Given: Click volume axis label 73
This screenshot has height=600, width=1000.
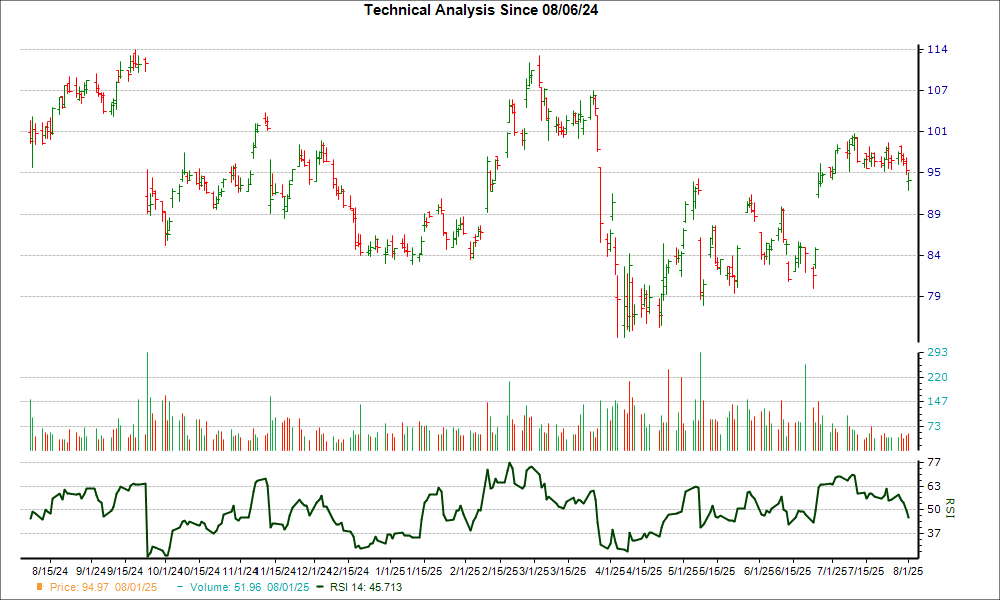Looking at the screenshot, I should pyautogui.click(x=934, y=426).
